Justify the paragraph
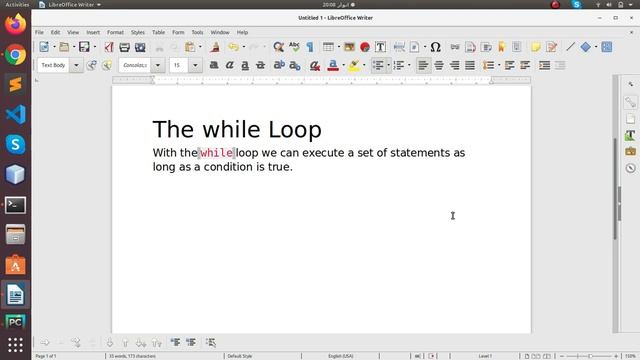Screen dimensions: 640x360 470,65
